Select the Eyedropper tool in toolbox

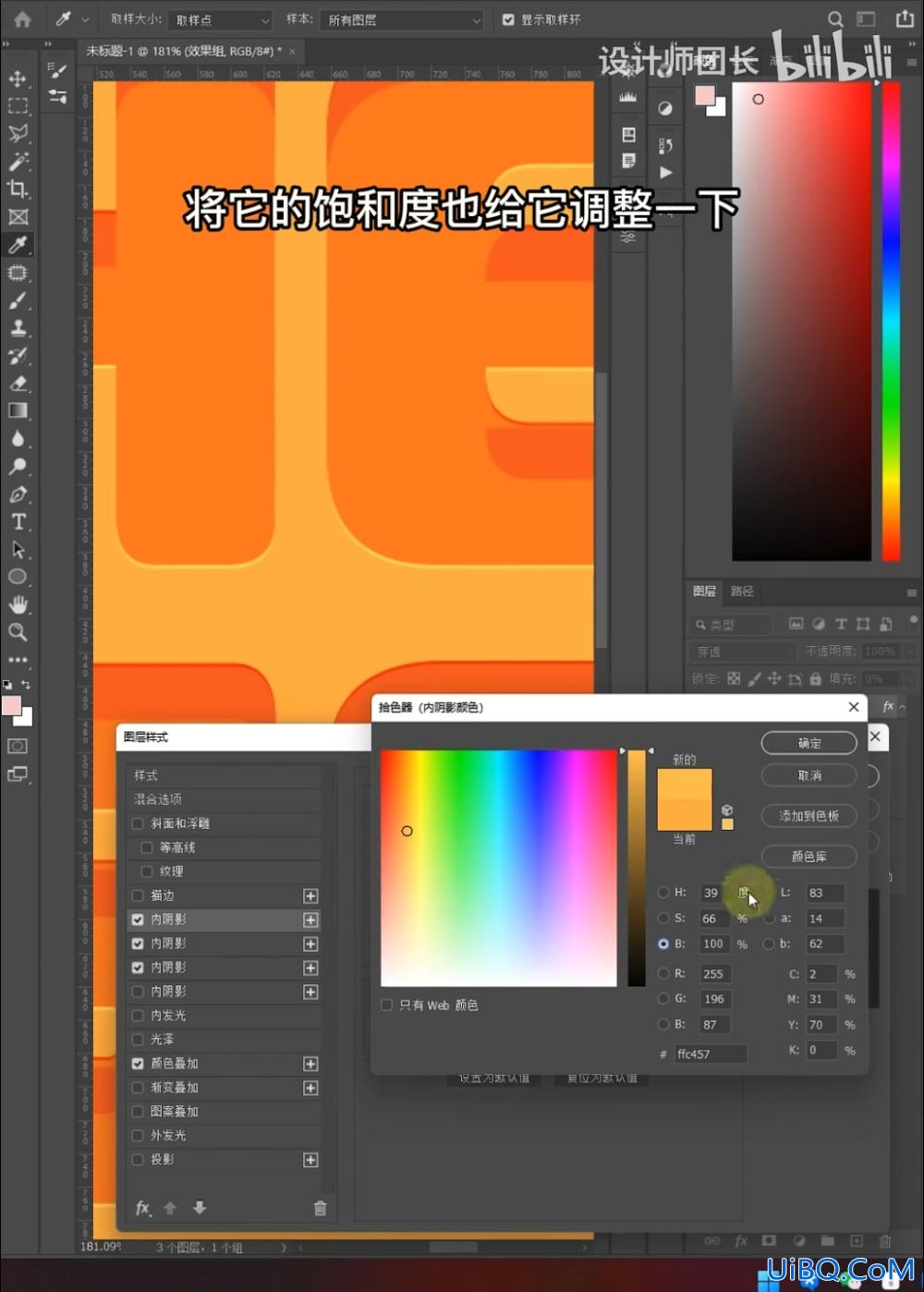click(18, 245)
